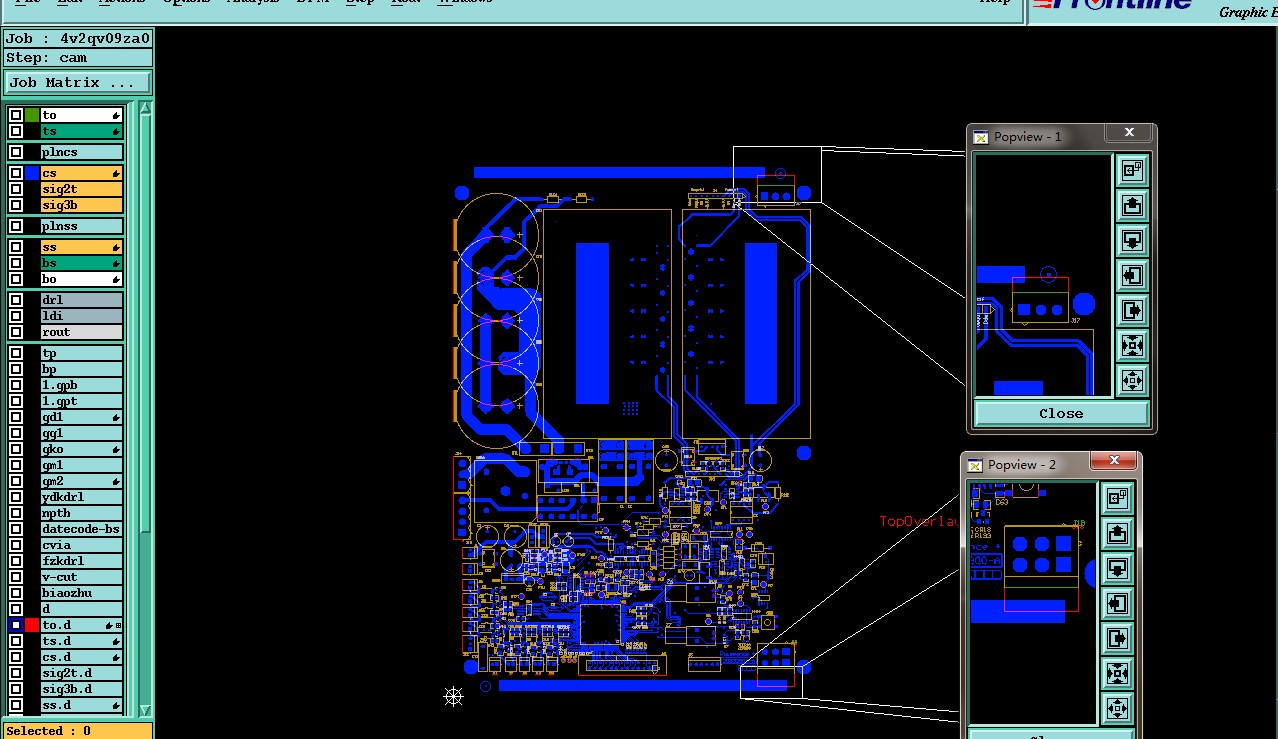Toggle the checkbox for layer 'to.d'
This screenshot has height=739, width=1278.
coord(16,625)
